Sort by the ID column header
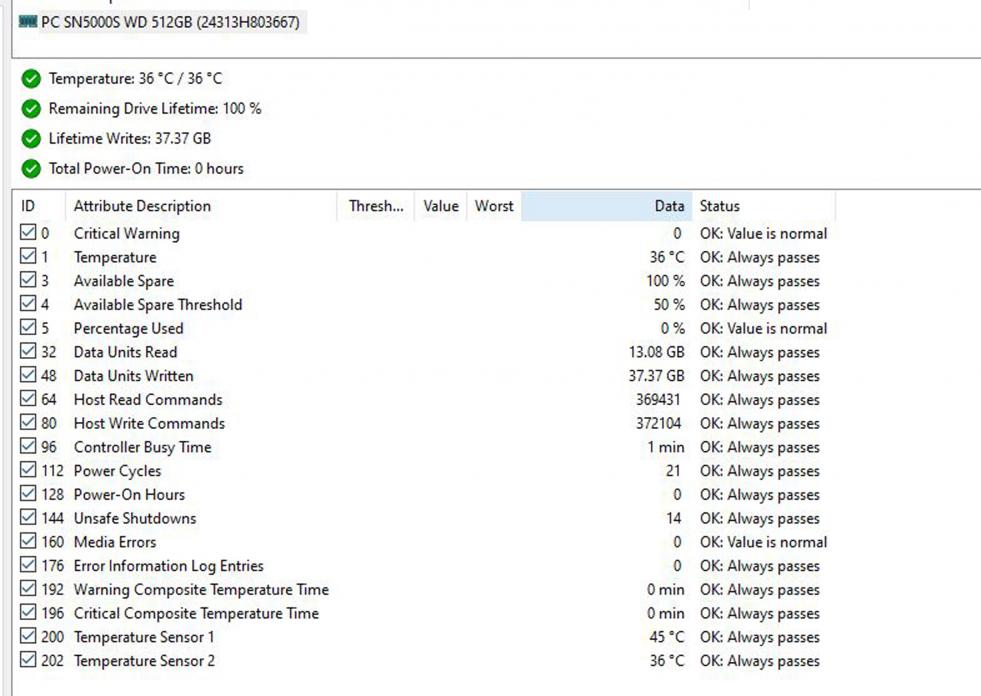Image resolution: width=981 pixels, height=696 pixels. 28,206
